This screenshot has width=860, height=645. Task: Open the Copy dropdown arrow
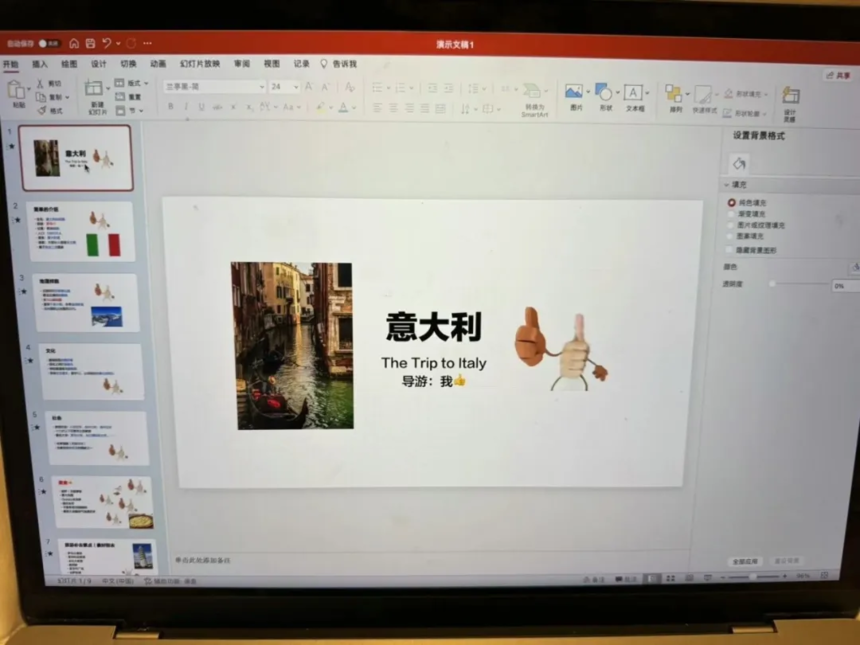tap(67, 97)
